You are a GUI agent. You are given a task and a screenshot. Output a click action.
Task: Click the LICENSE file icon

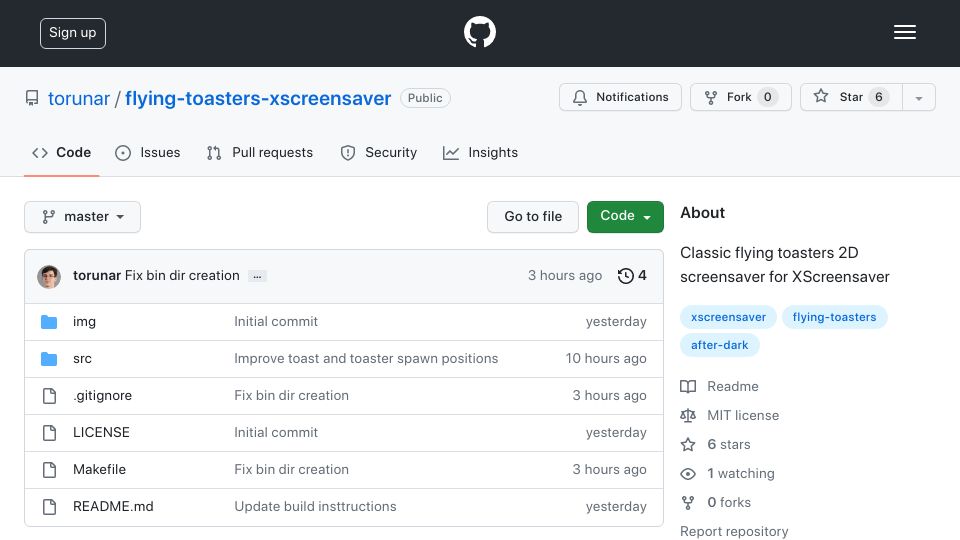pyautogui.click(x=50, y=433)
